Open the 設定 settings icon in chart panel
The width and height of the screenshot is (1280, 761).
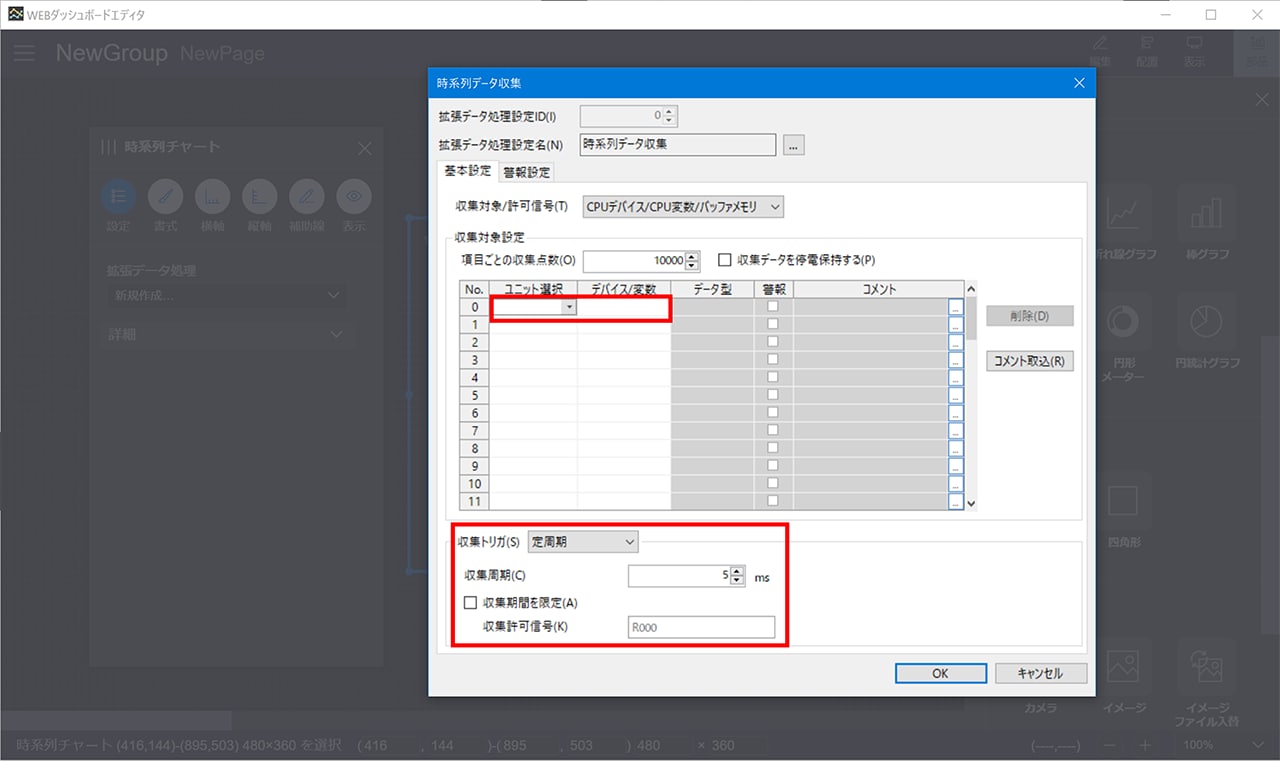click(118, 196)
